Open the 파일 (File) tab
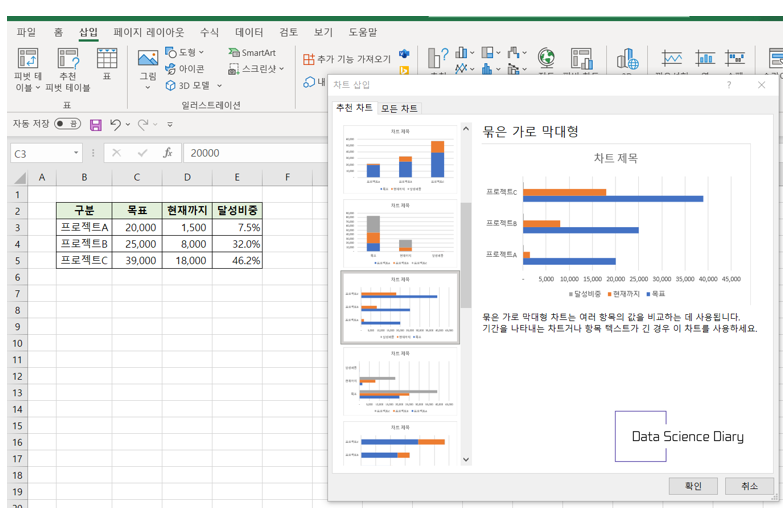783x508 pixels. 26,32
